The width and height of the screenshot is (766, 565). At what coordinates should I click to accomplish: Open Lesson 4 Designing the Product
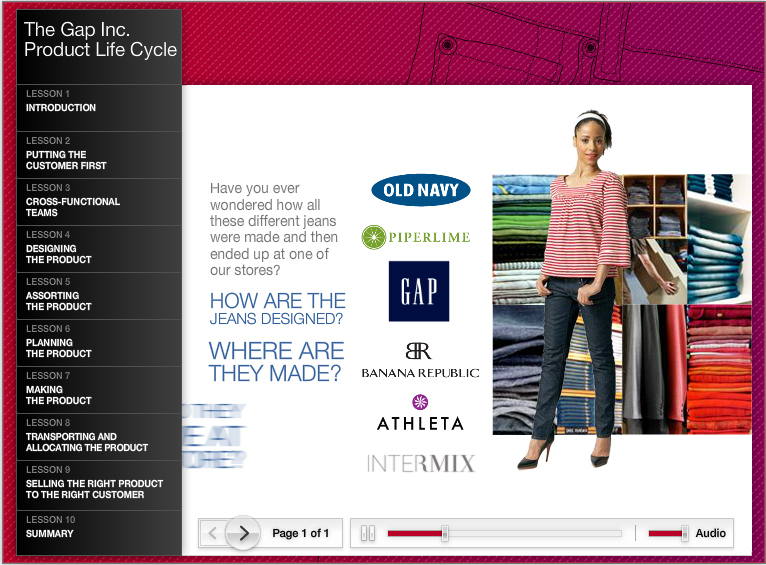coord(99,249)
